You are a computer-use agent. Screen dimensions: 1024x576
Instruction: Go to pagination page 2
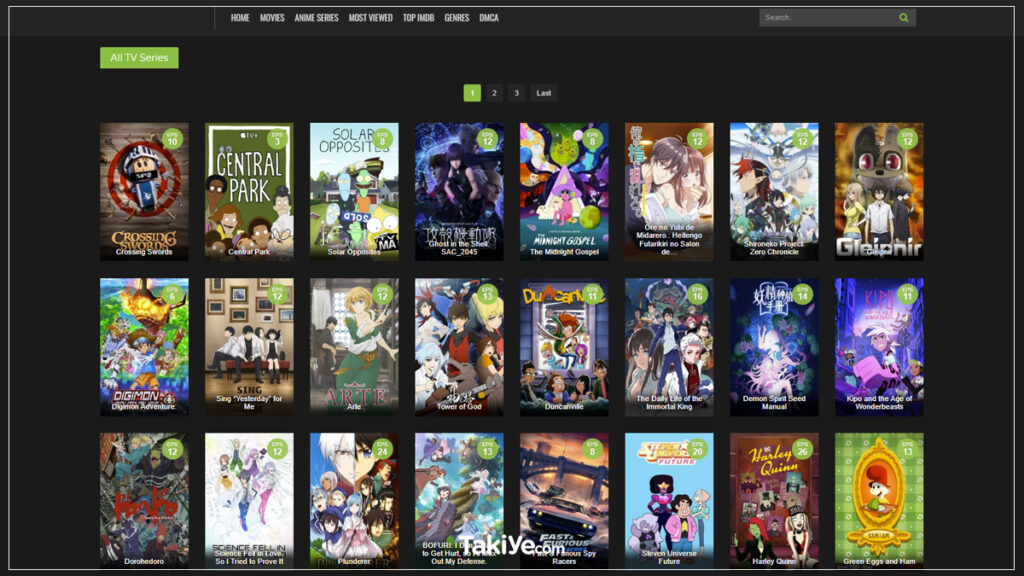pyautogui.click(x=494, y=93)
